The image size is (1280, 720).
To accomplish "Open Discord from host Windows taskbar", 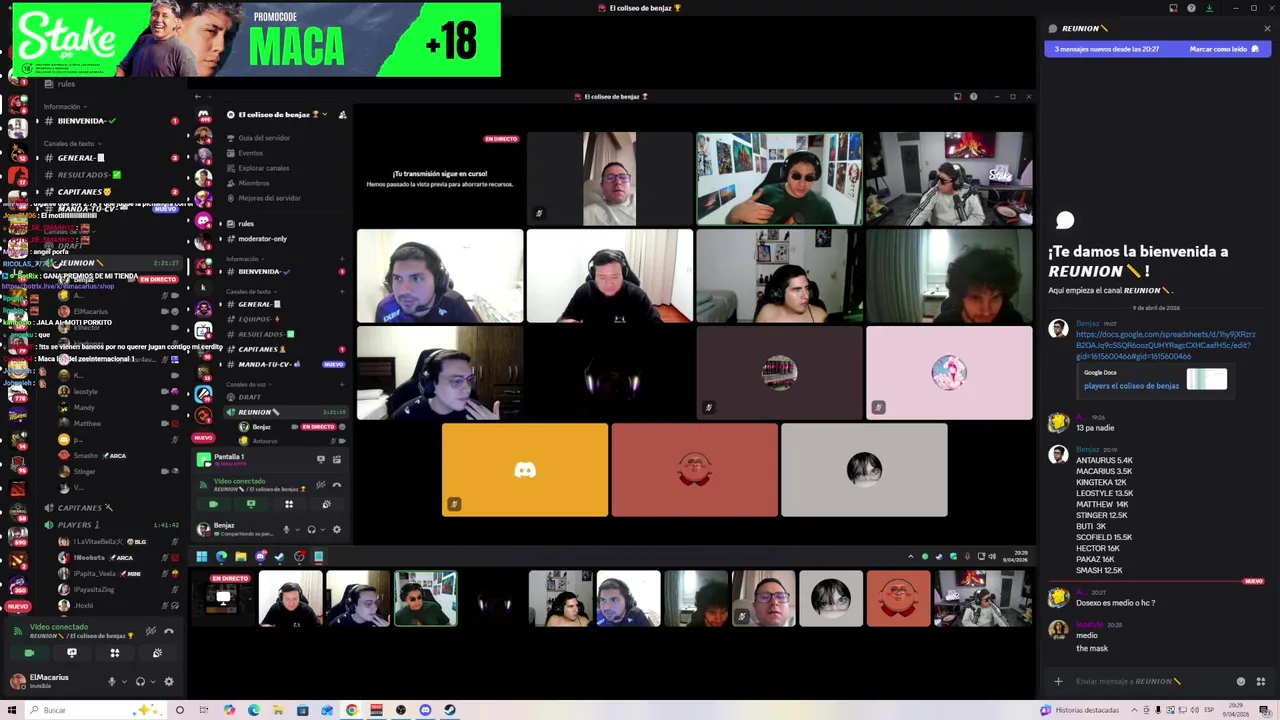I will point(425,710).
